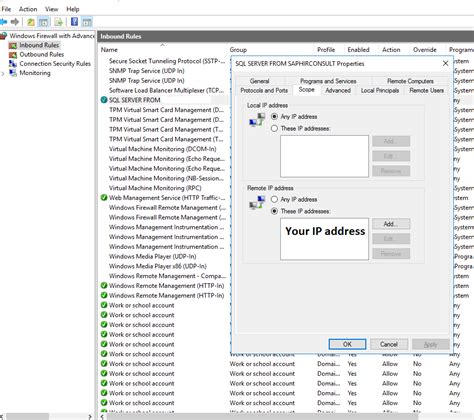The image size is (474, 420).
Task: Select the Outbound Rules tree item
Action: coord(42,54)
